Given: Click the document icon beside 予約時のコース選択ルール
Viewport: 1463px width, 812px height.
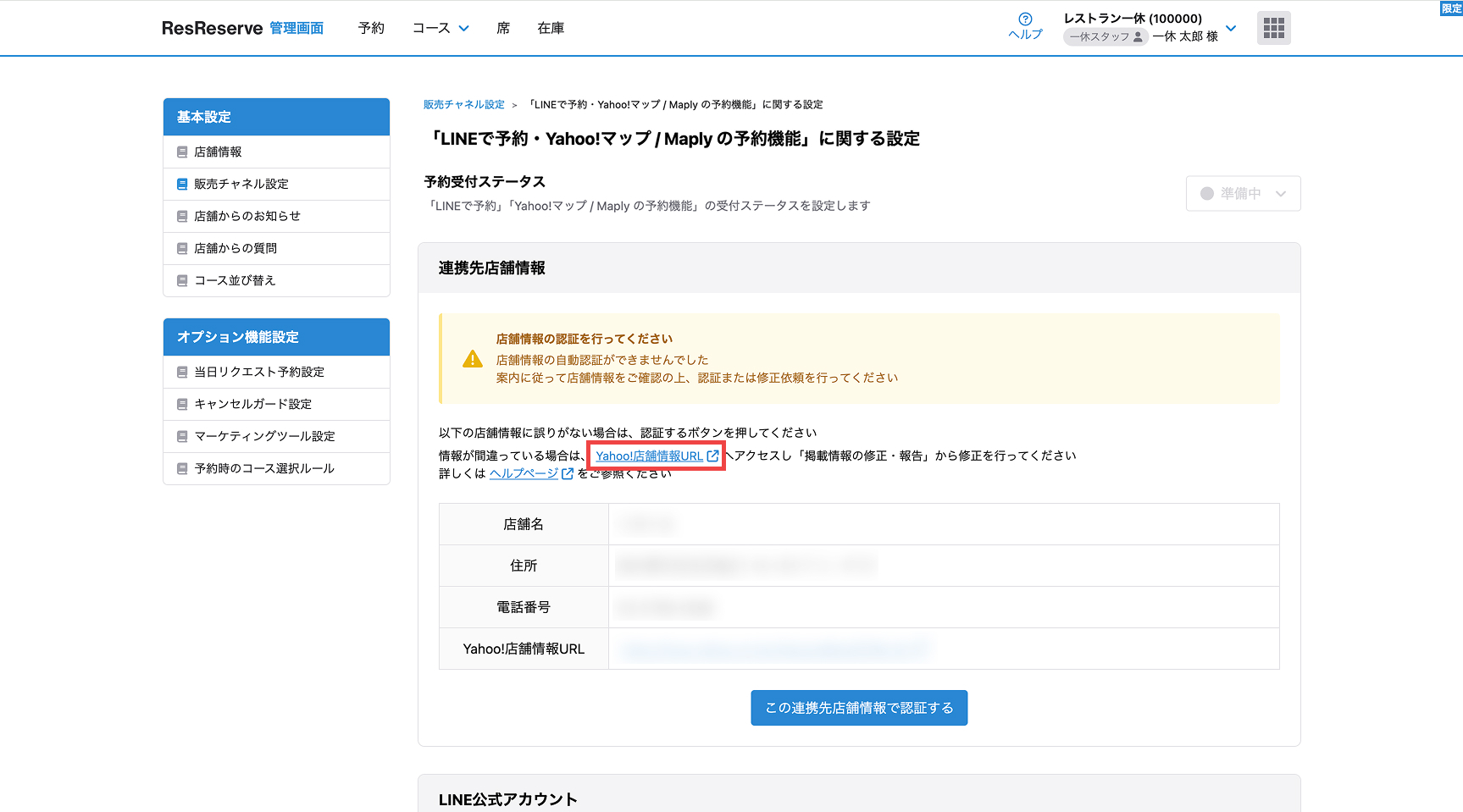Looking at the screenshot, I should pyautogui.click(x=182, y=468).
